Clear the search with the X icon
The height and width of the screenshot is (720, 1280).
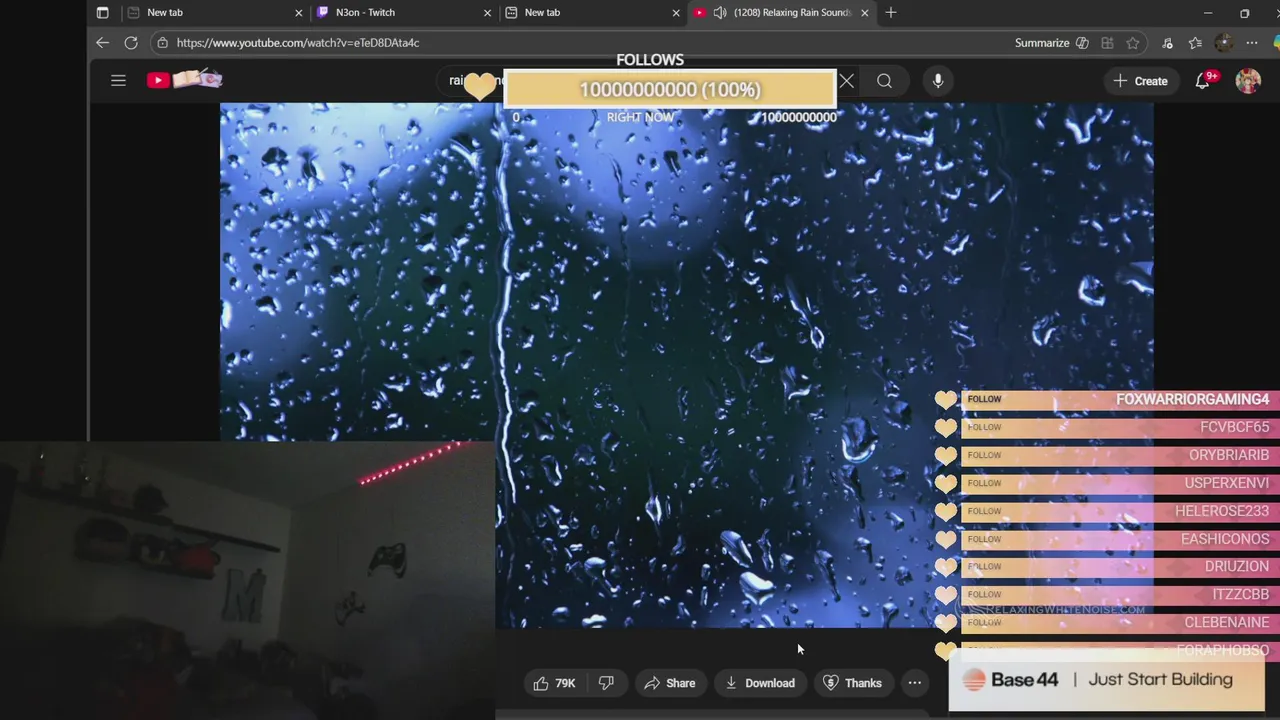pos(846,81)
